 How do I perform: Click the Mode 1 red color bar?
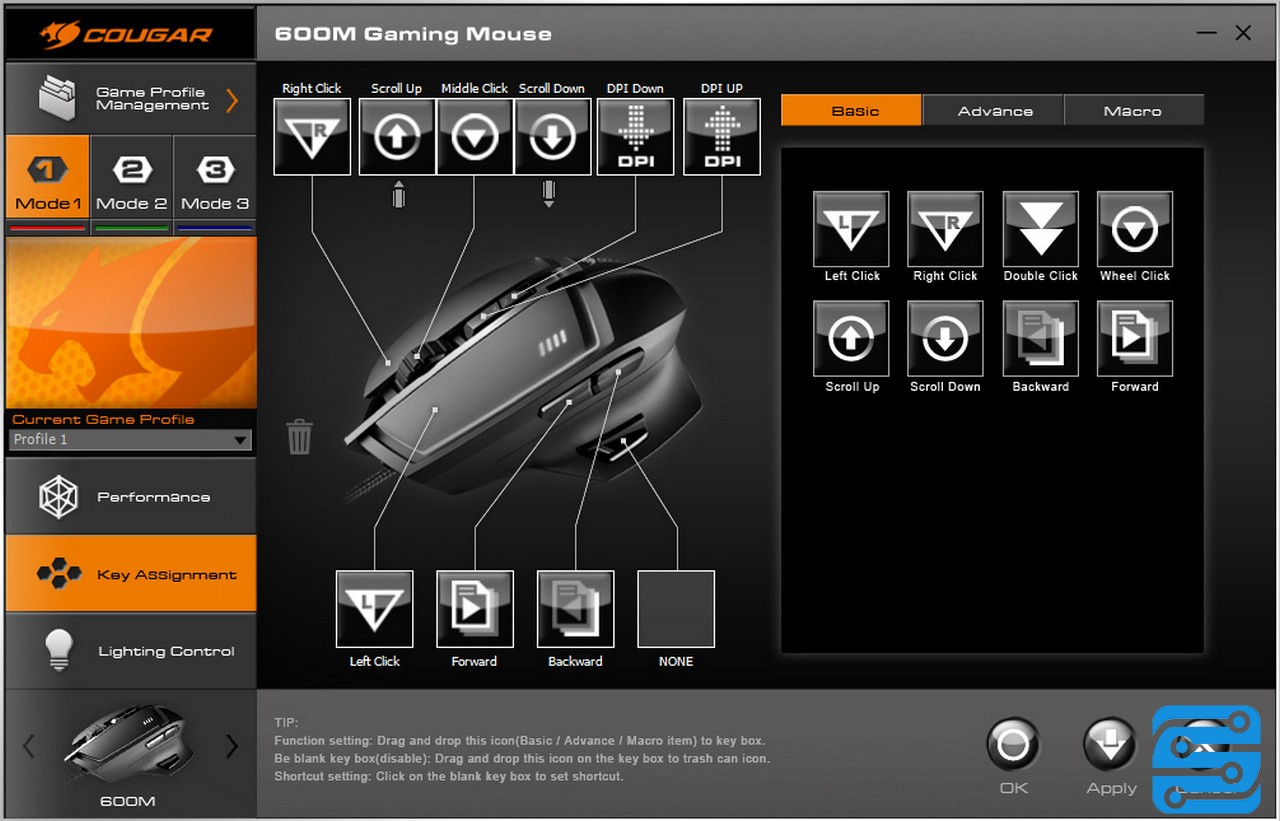[x=48, y=229]
